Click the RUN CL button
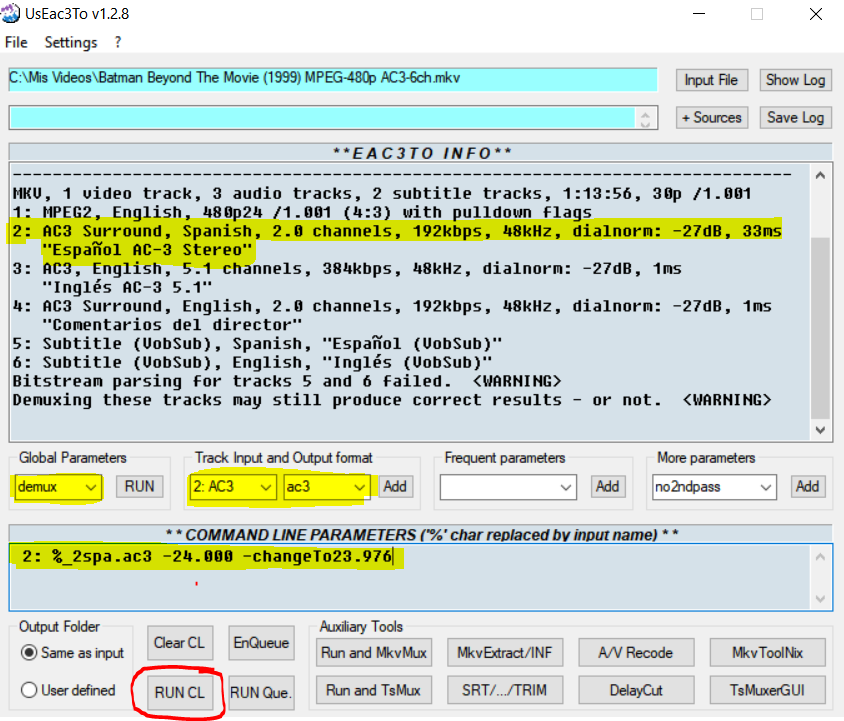 click(179, 692)
